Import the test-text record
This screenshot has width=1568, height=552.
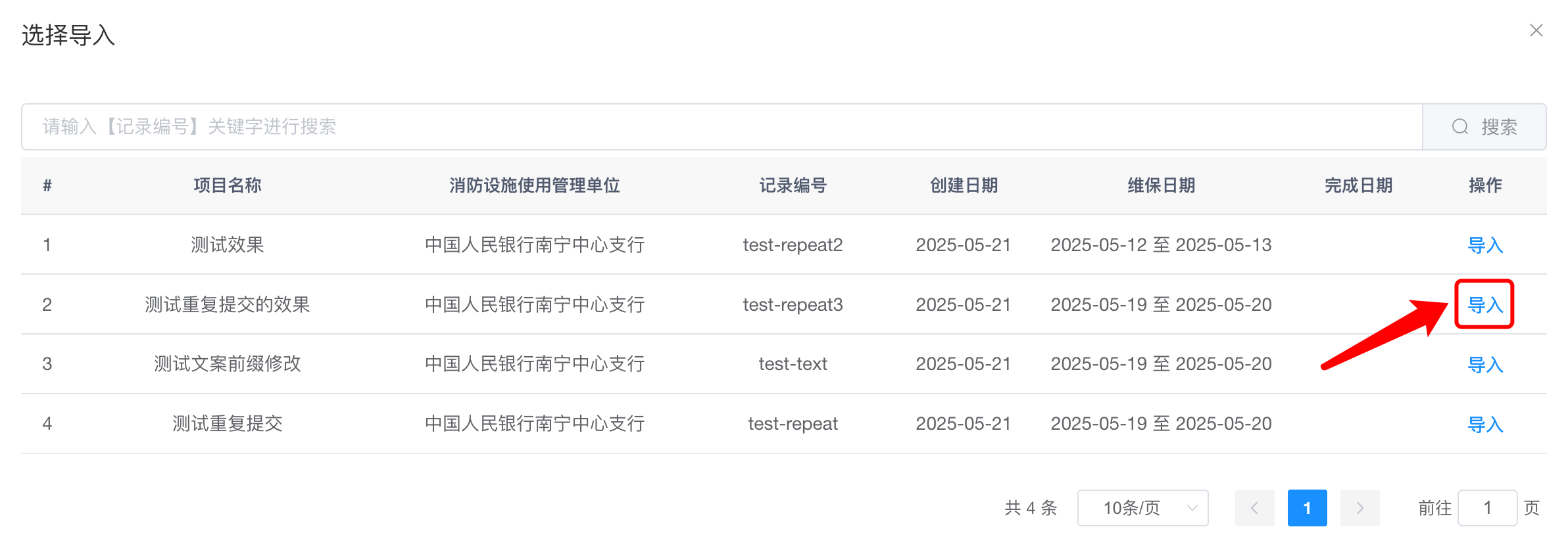tap(1485, 365)
